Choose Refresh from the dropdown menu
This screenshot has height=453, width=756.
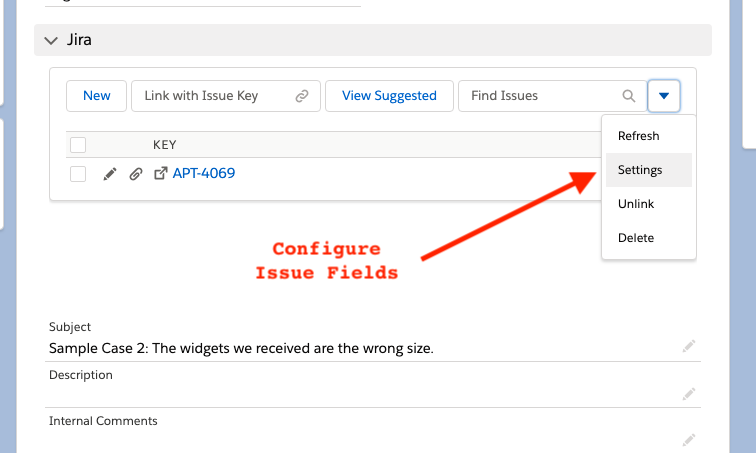pyautogui.click(x=639, y=136)
